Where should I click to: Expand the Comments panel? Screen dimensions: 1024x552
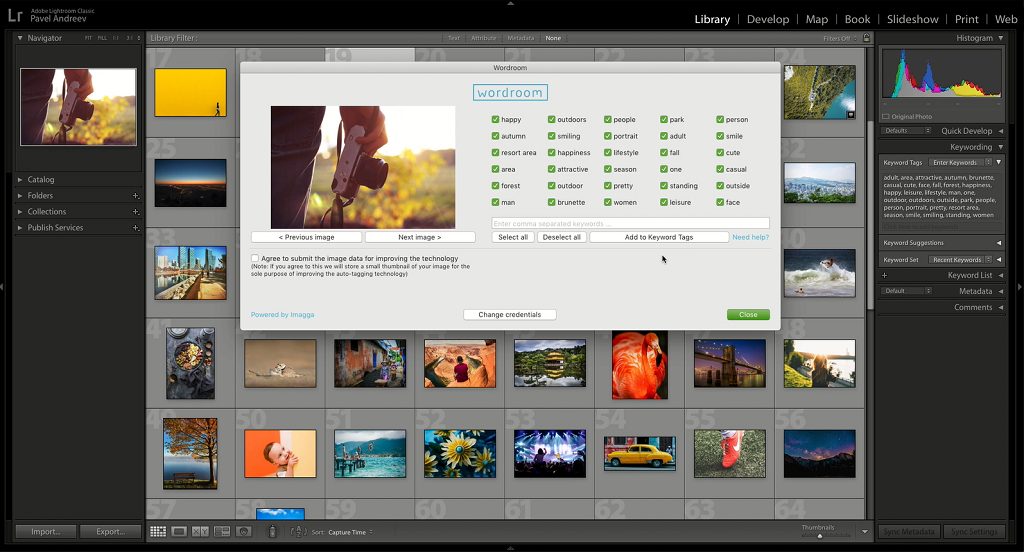(973, 307)
